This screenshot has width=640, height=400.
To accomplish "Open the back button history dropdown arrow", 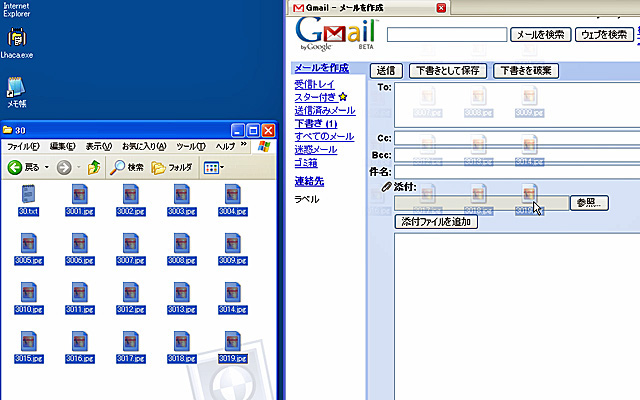I will pyautogui.click(x=47, y=167).
